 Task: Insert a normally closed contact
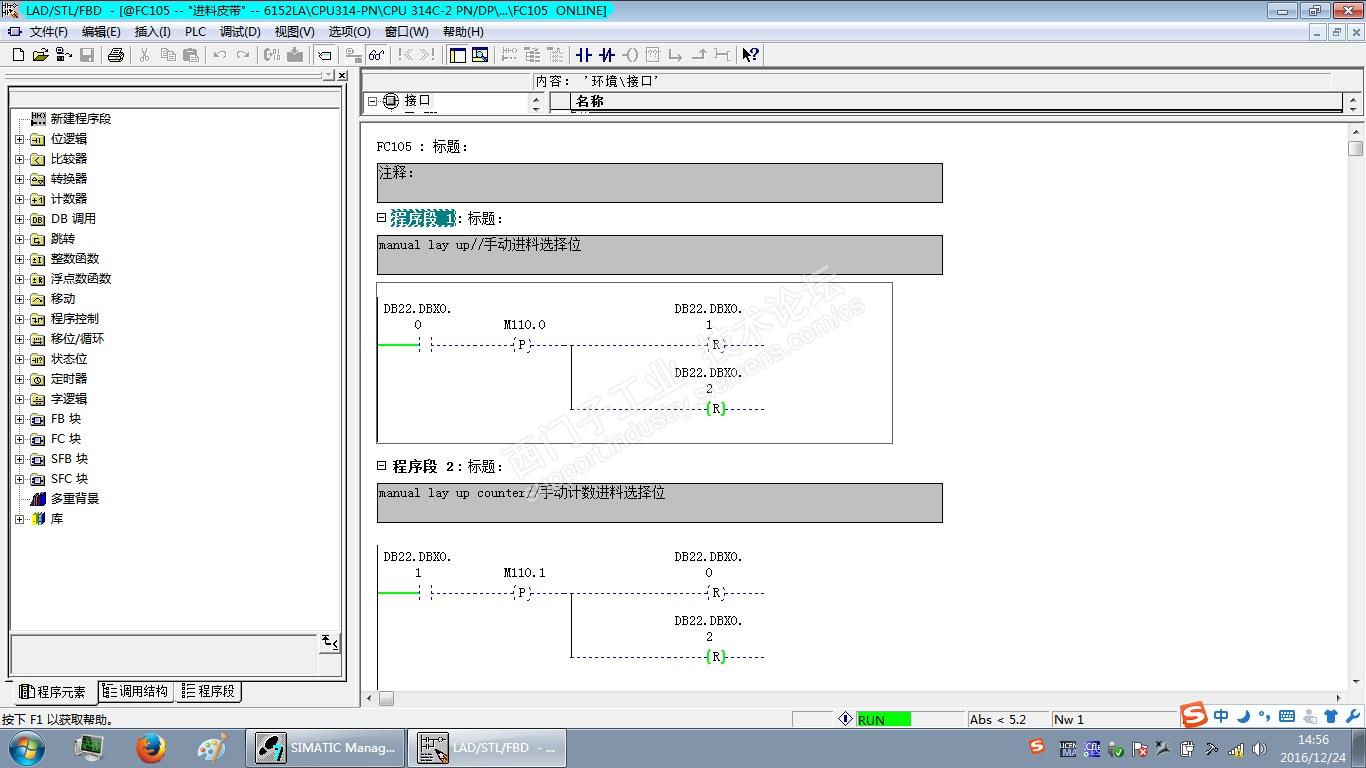tap(607, 55)
